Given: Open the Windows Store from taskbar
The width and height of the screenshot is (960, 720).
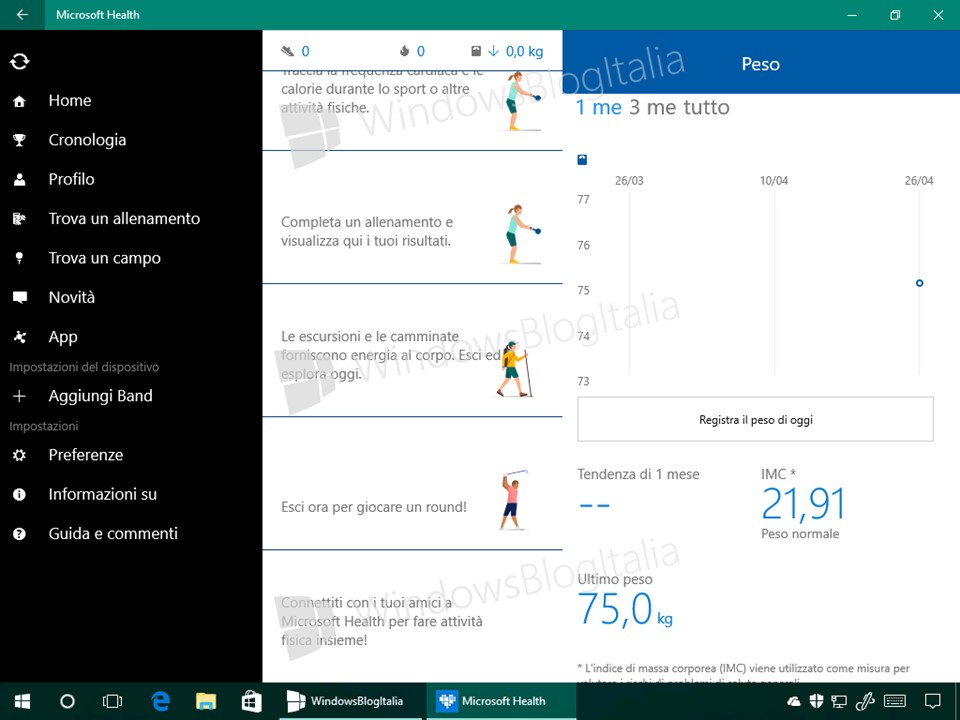Looking at the screenshot, I should coord(251,701).
